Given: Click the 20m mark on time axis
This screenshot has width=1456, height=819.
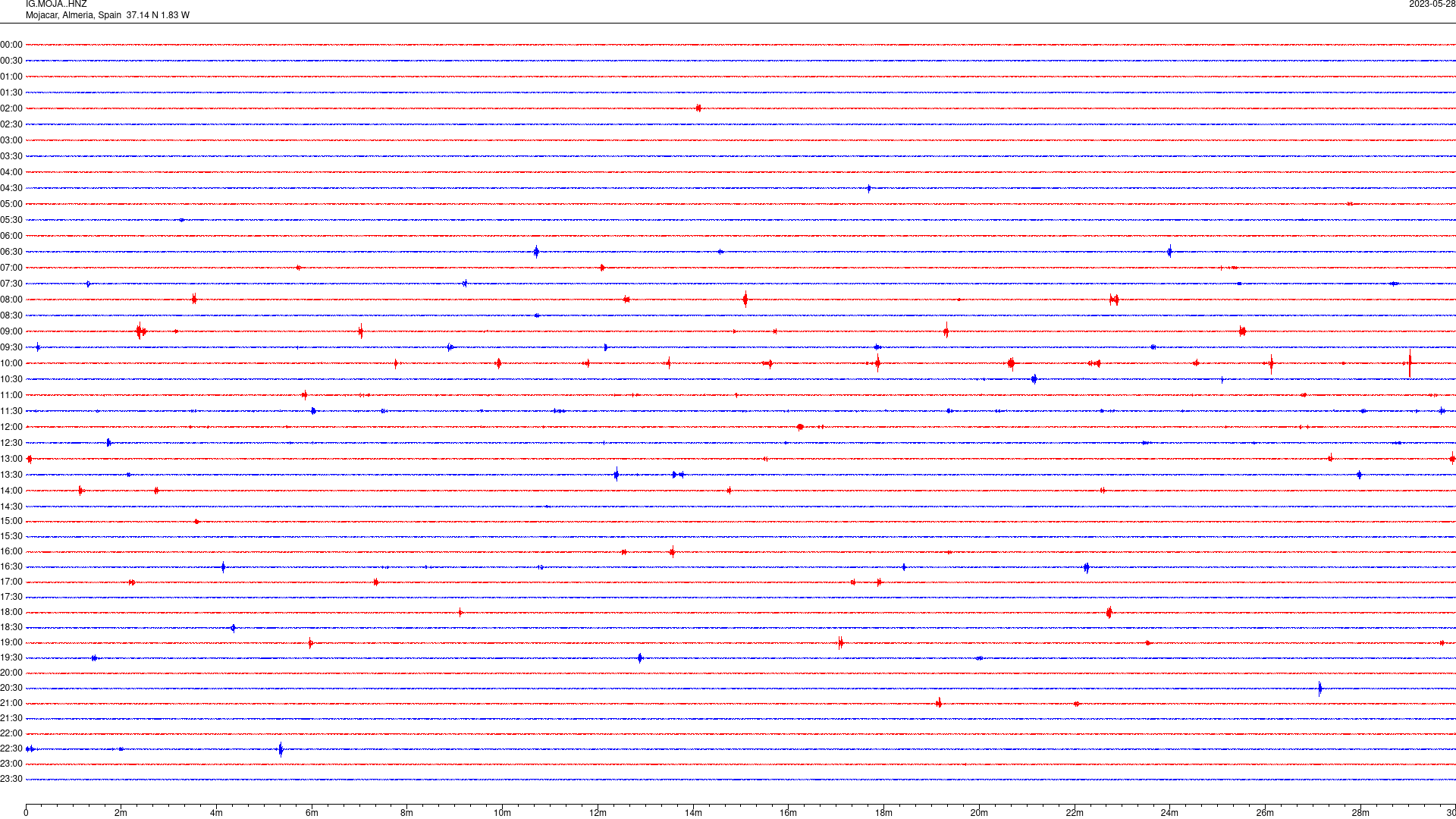Looking at the screenshot, I should coord(979,813).
